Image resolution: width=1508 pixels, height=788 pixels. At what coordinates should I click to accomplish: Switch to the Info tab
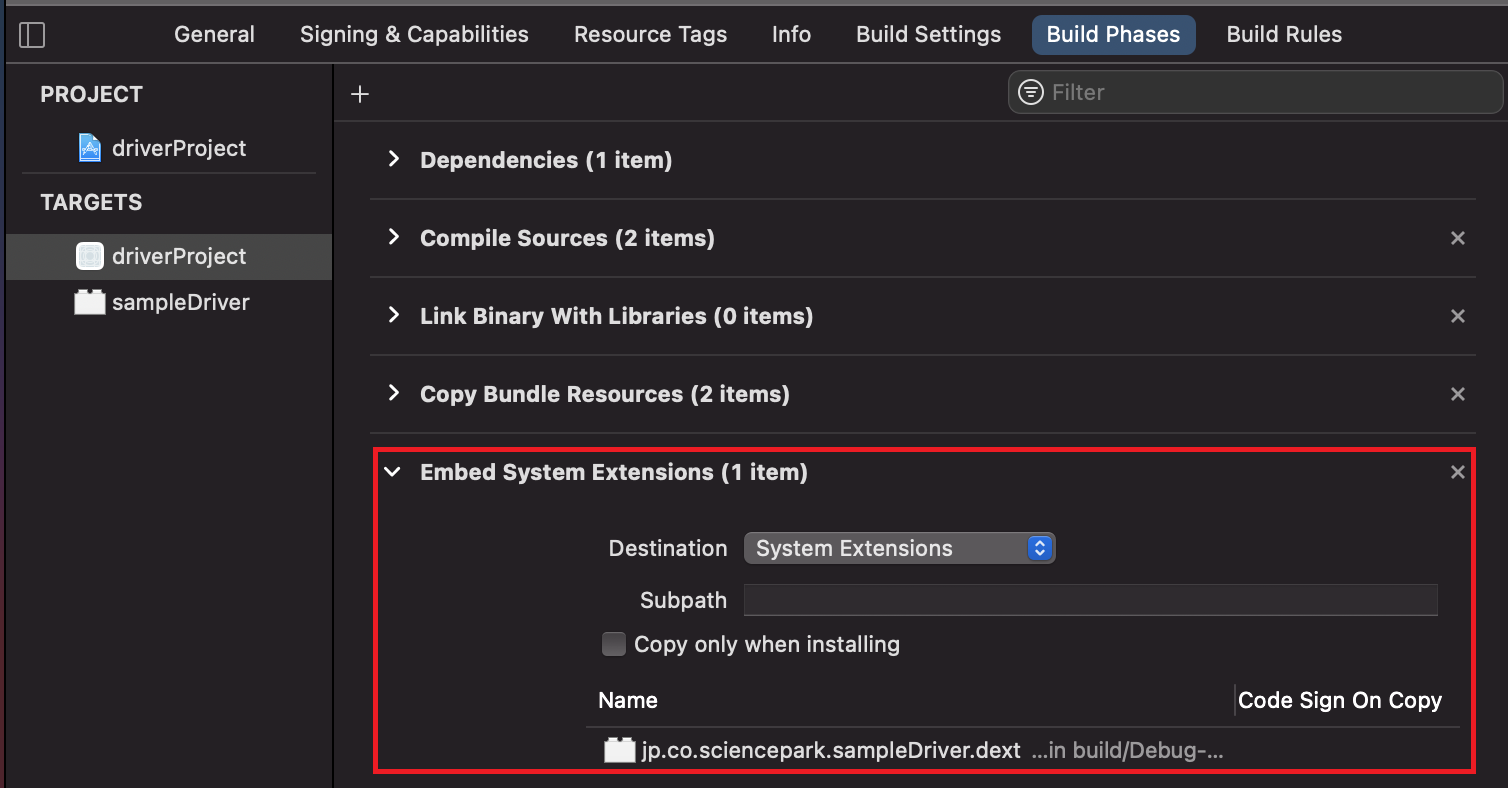tap(791, 34)
